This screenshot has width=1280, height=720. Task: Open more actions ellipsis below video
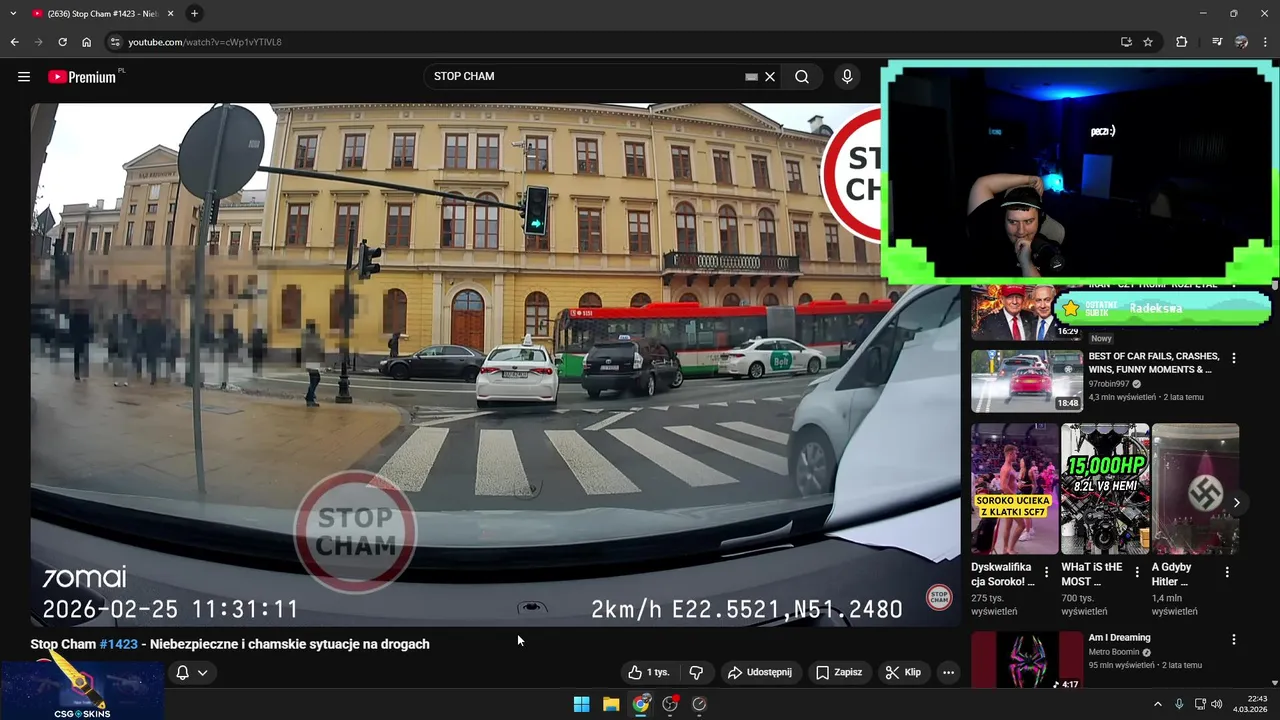(x=948, y=672)
